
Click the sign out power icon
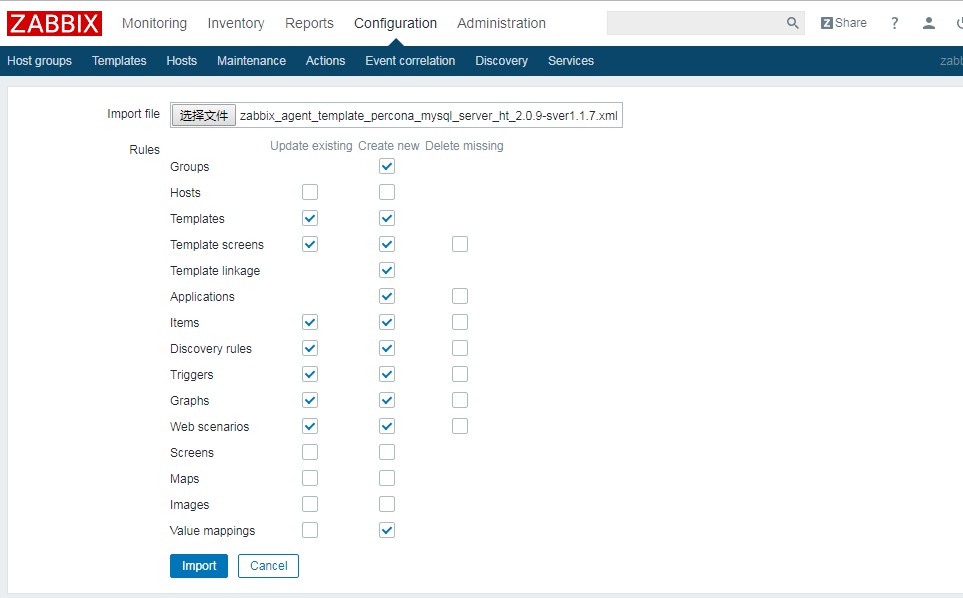pyautogui.click(x=958, y=23)
